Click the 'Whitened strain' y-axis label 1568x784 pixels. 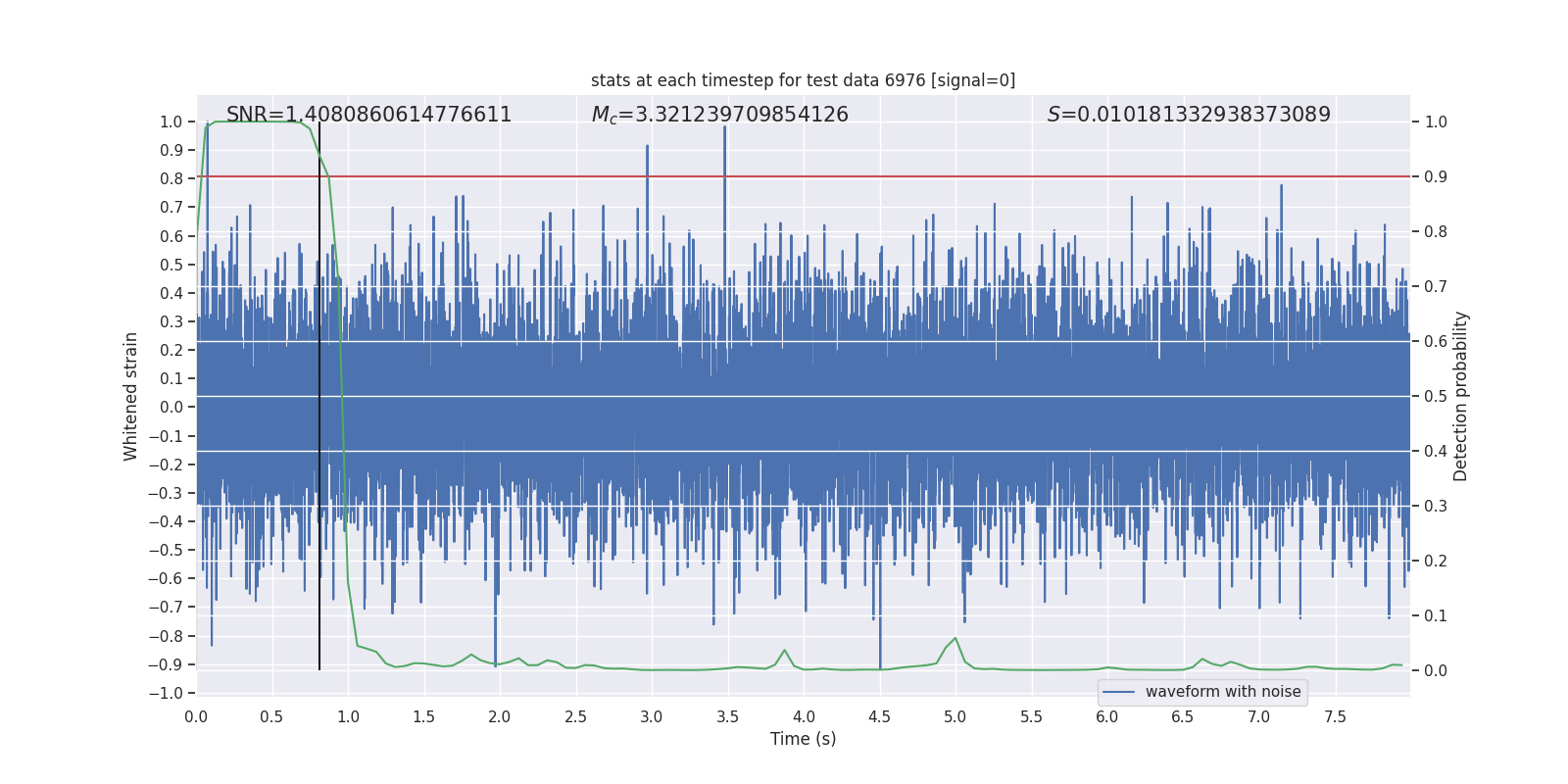click(130, 397)
